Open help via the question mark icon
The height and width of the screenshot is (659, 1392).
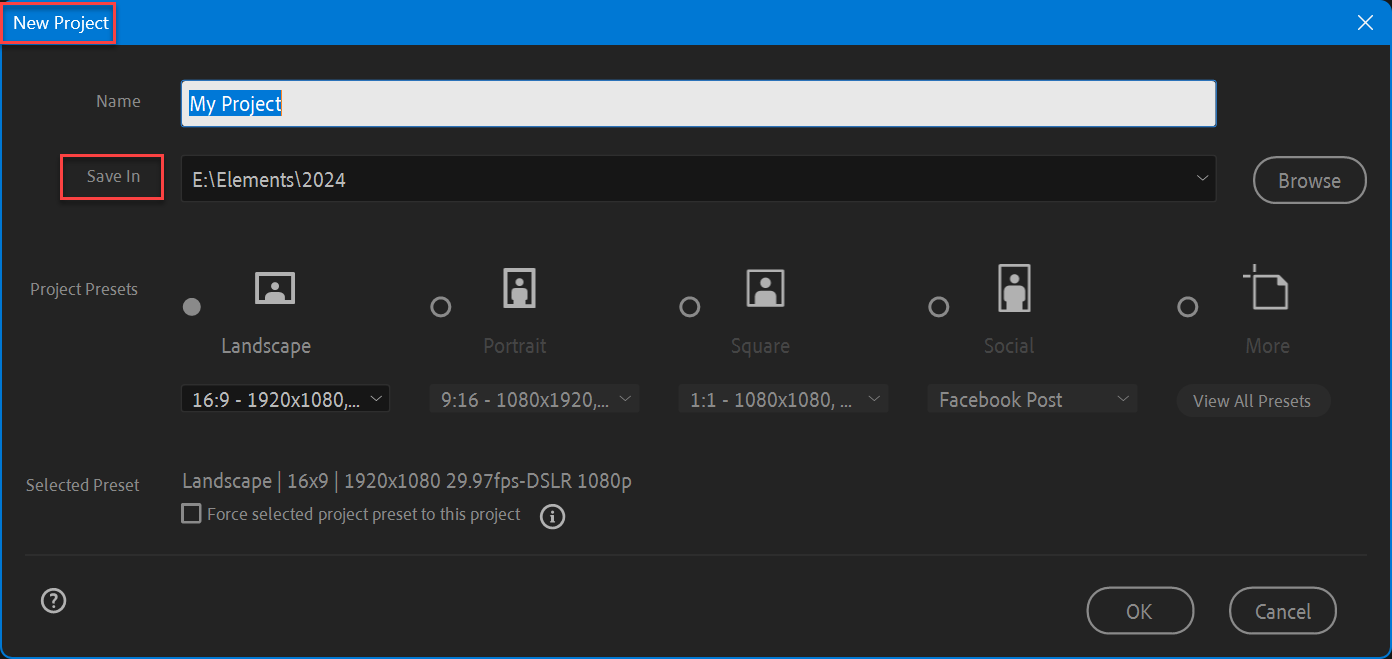pos(53,600)
